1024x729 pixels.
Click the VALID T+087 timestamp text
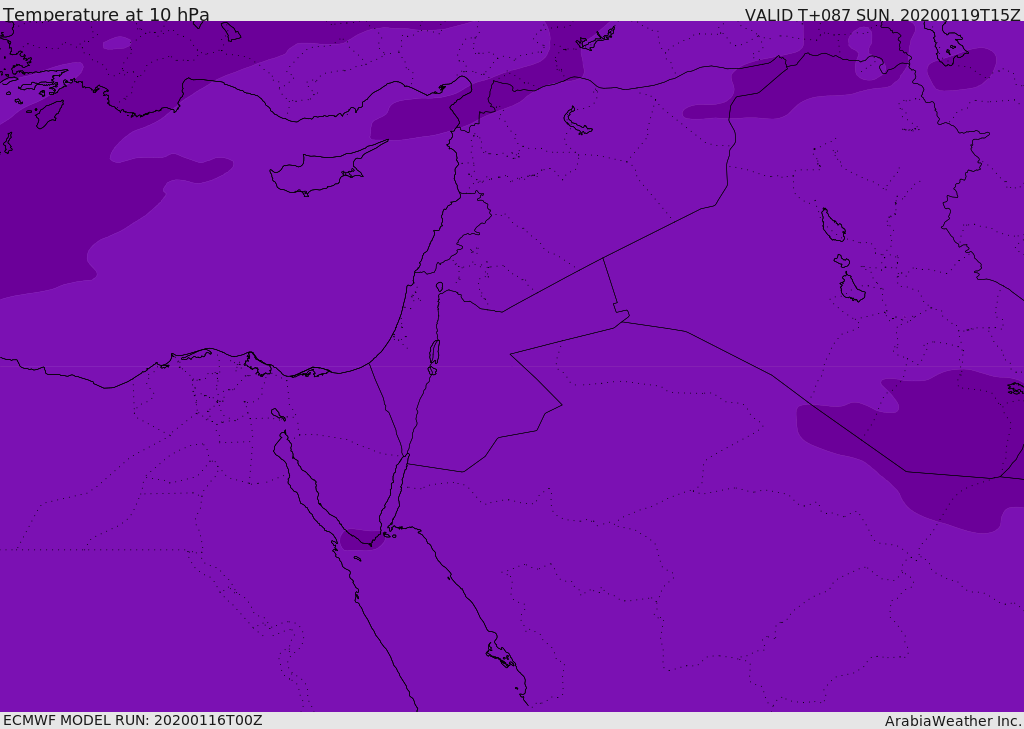tap(882, 15)
